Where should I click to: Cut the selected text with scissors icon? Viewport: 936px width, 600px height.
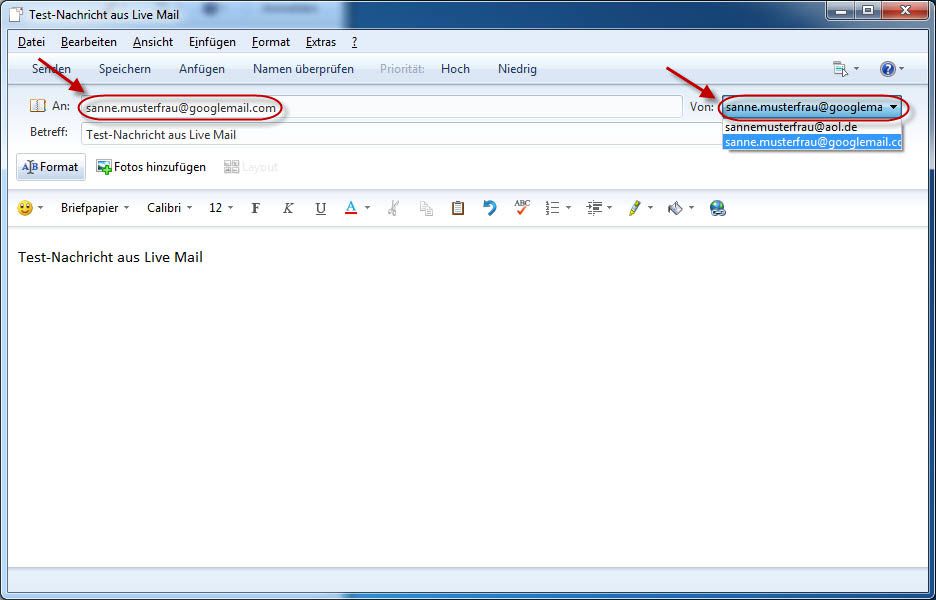[393, 207]
